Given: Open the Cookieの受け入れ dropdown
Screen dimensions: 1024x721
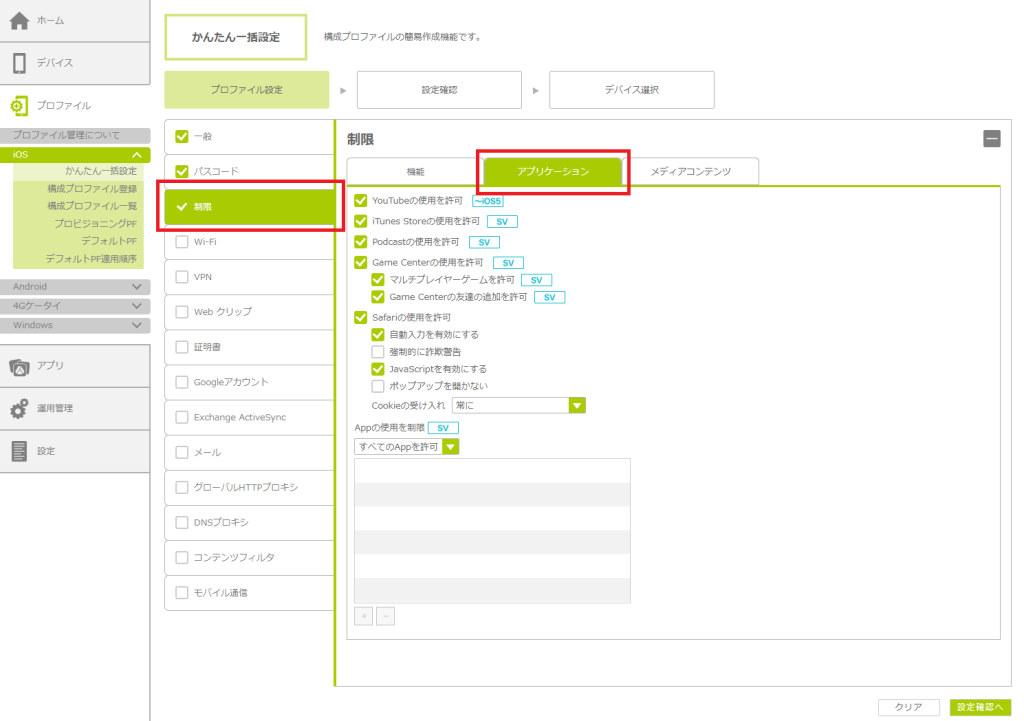Looking at the screenshot, I should coord(576,405).
